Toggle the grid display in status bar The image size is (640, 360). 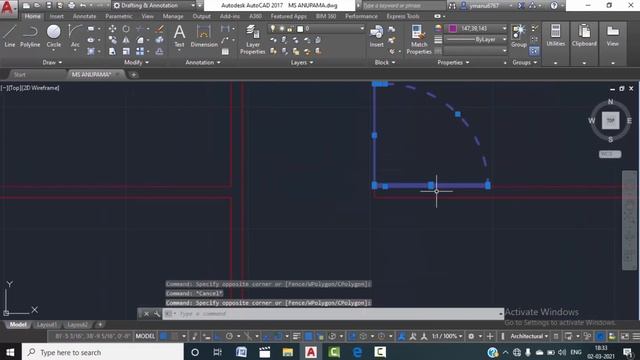pyautogui.click(x=164, y=336)
